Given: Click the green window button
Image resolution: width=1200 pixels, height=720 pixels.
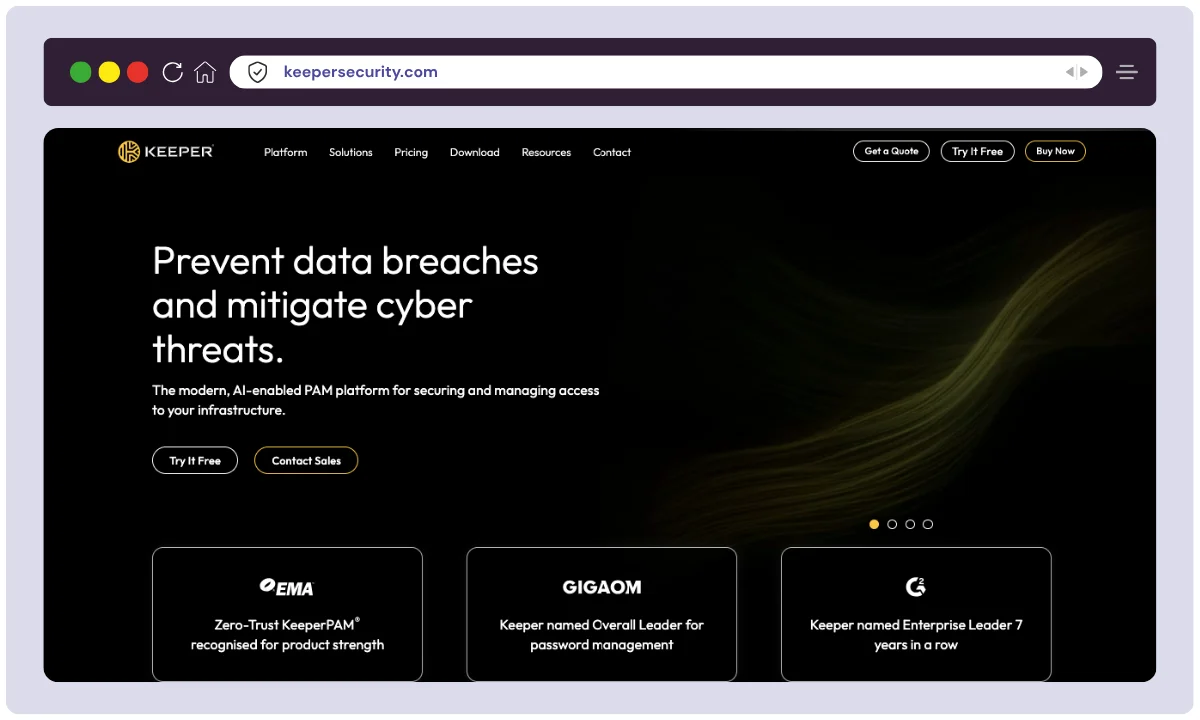Looking at the screenshot, I should (x=81, y=72).
